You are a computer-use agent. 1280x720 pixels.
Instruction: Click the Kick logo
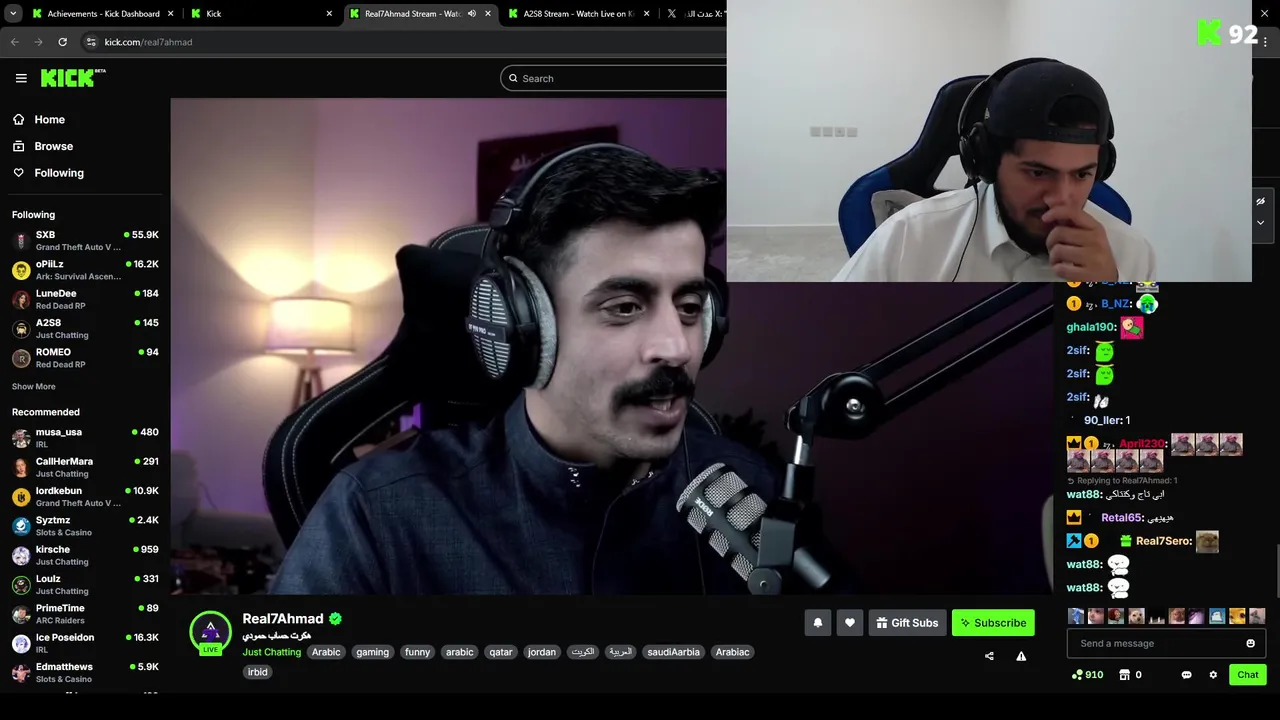point(73,78)
